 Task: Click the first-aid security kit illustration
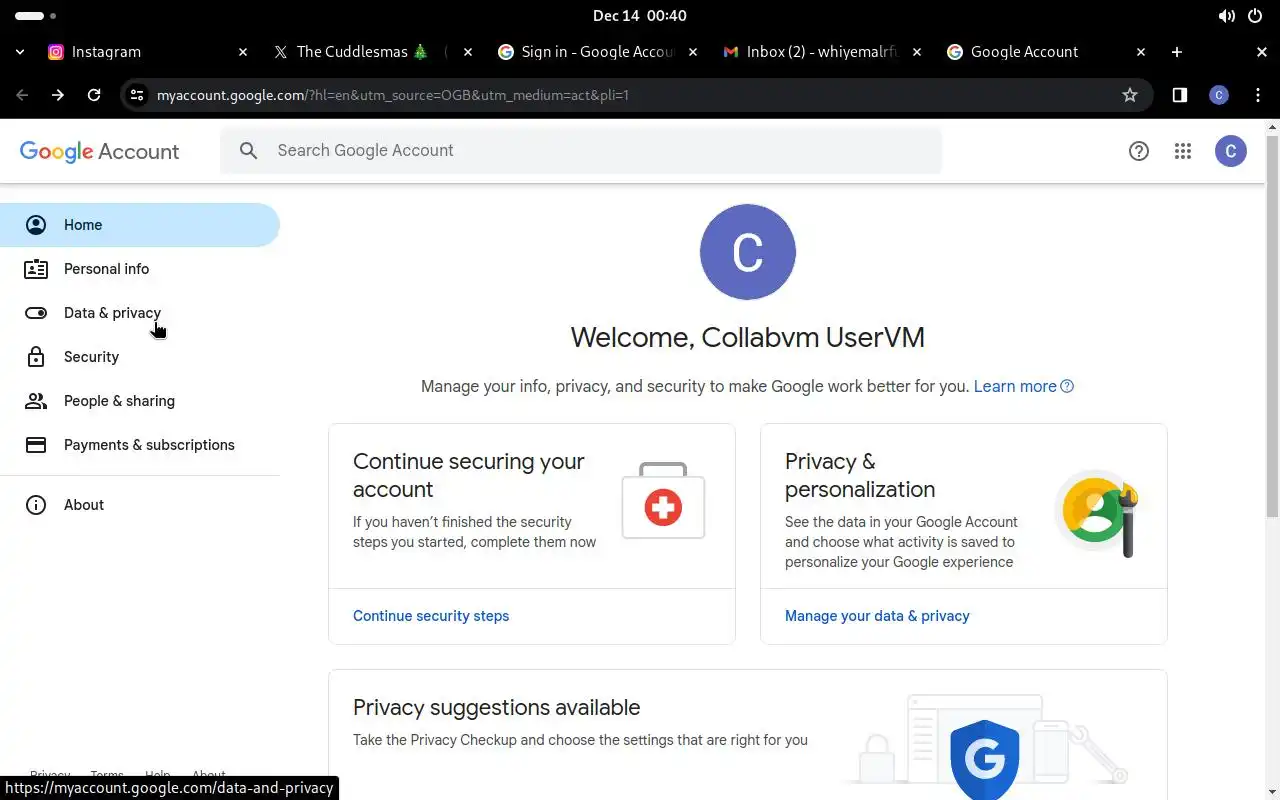tap(663, 501)
